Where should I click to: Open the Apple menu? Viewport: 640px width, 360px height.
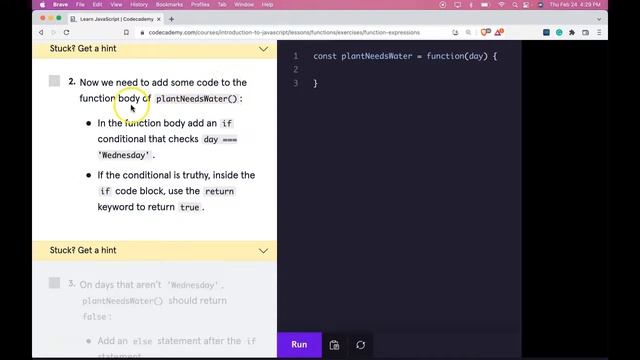[42, 4]
